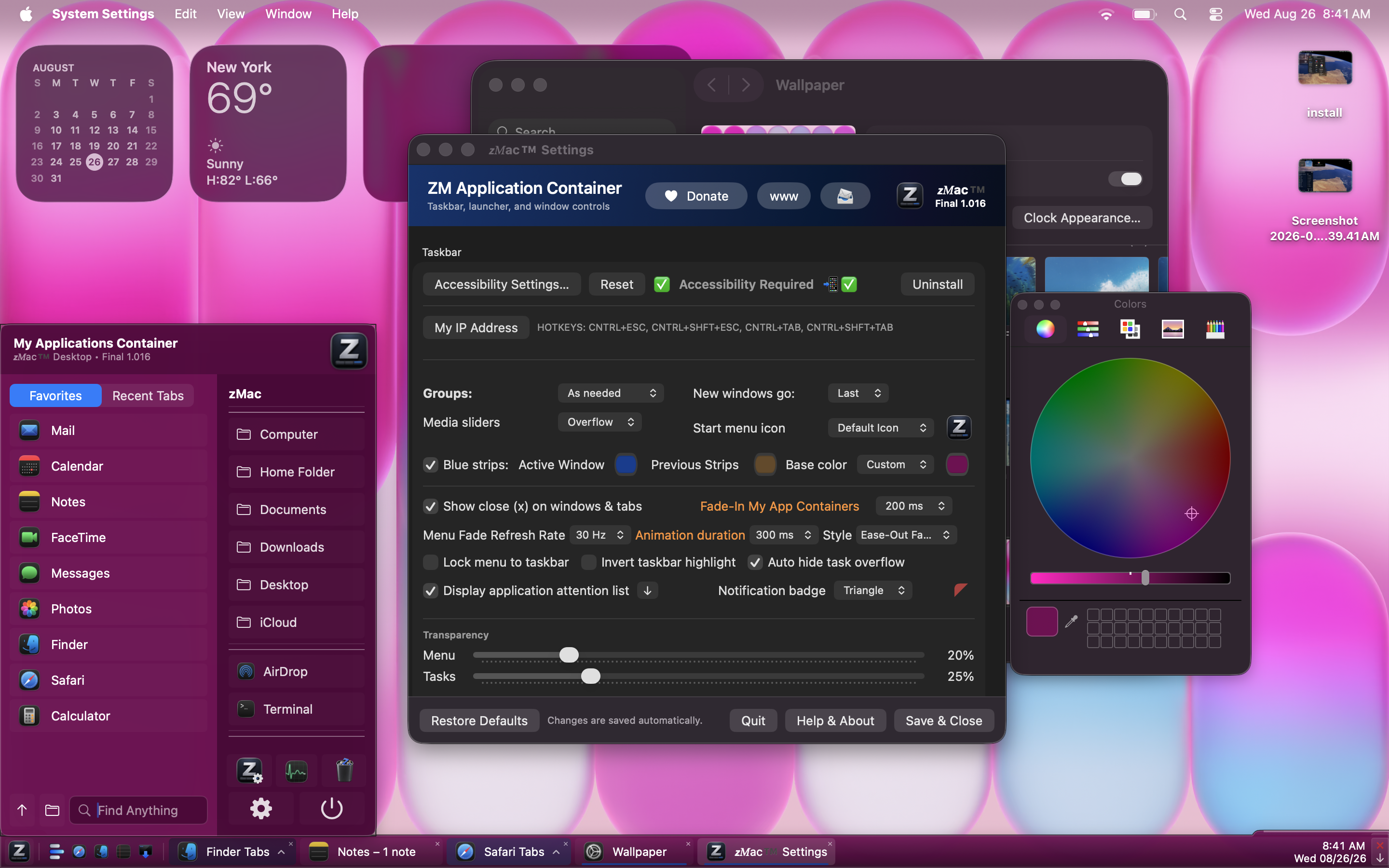Open the Notification badge Triangle dropdown
This screenshot has height=868, width=1389.
(x=873, y=590)
